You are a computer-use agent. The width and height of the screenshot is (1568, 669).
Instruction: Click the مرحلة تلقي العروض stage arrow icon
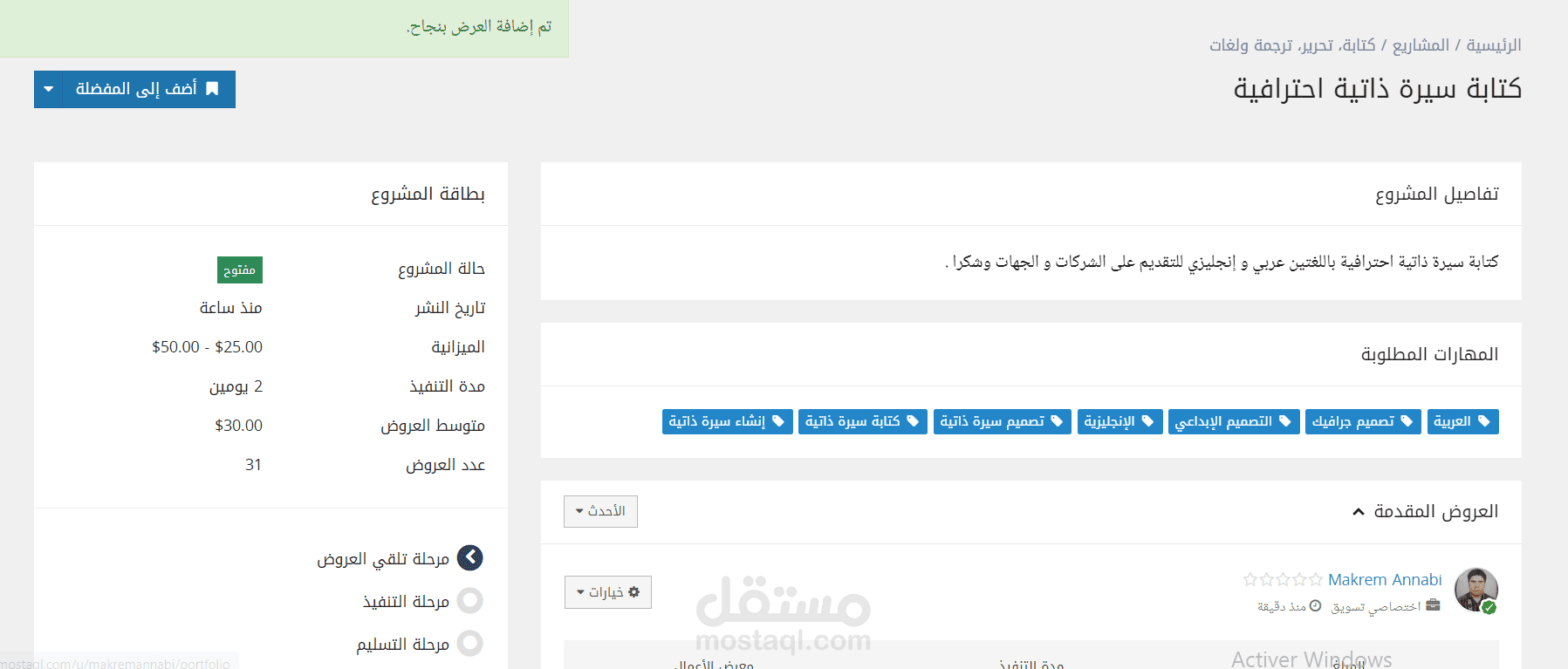pyautogui.click(x=470, y=558)
